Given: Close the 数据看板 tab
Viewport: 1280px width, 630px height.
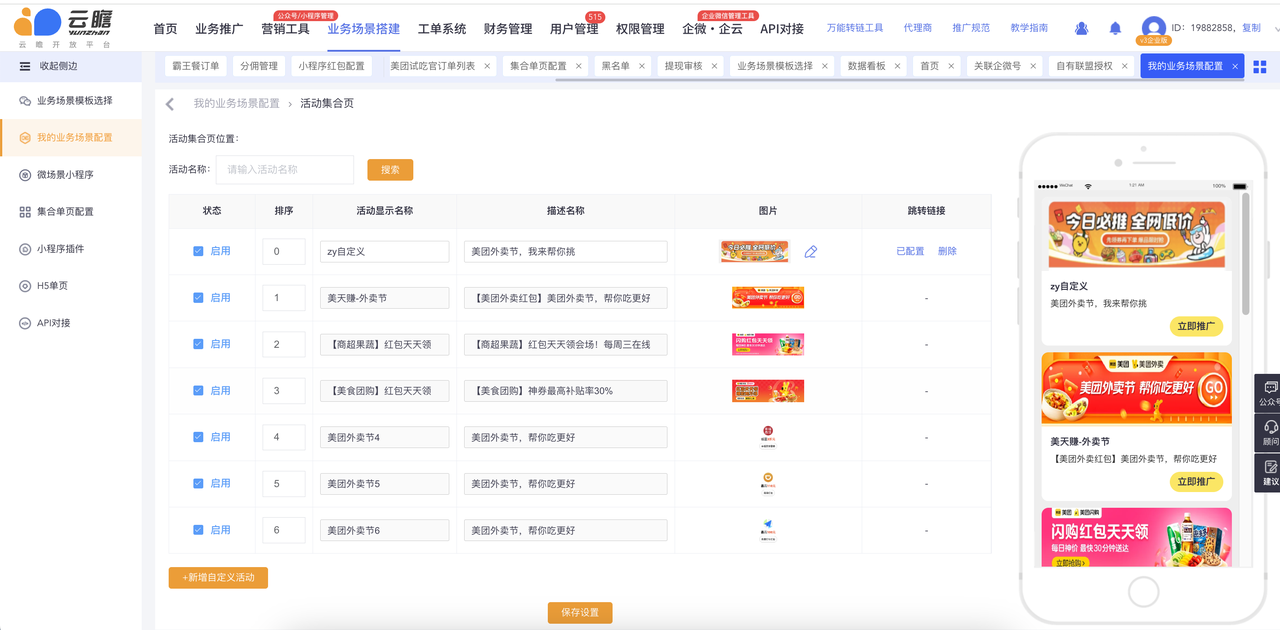Looking at the screenshot, I should click(x=898, y=66).
